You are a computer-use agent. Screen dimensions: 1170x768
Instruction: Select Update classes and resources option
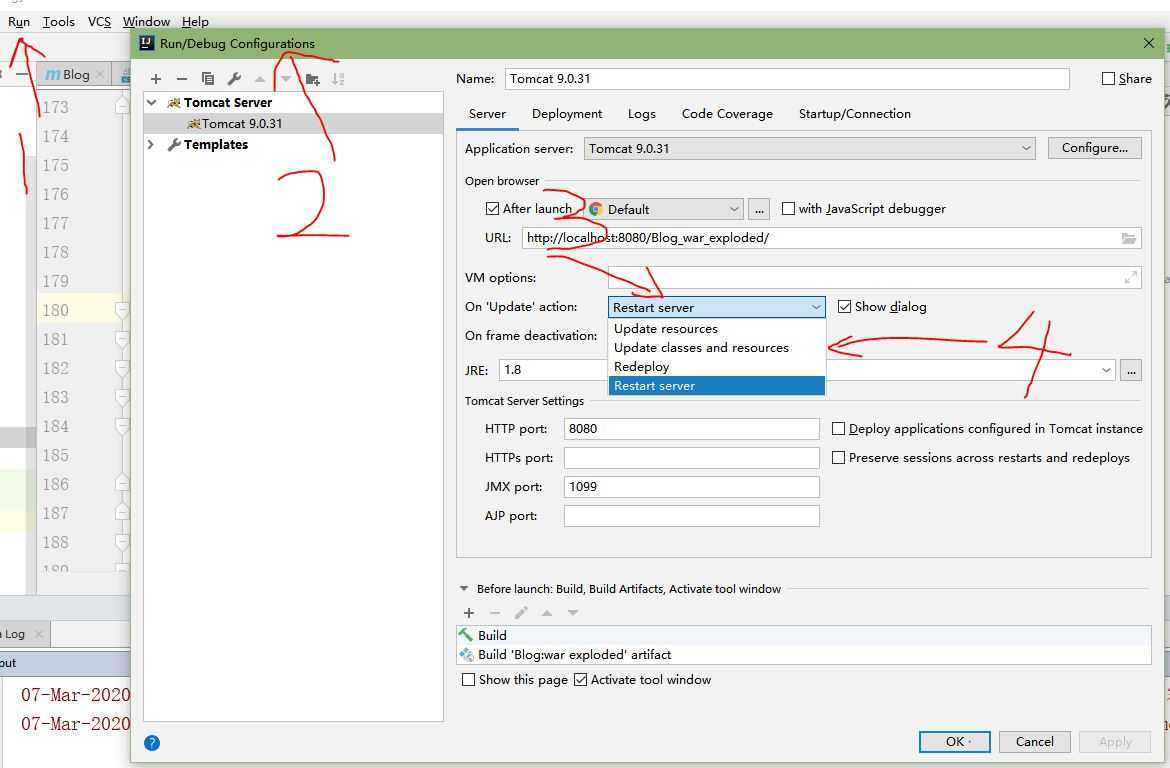point(701,348)
